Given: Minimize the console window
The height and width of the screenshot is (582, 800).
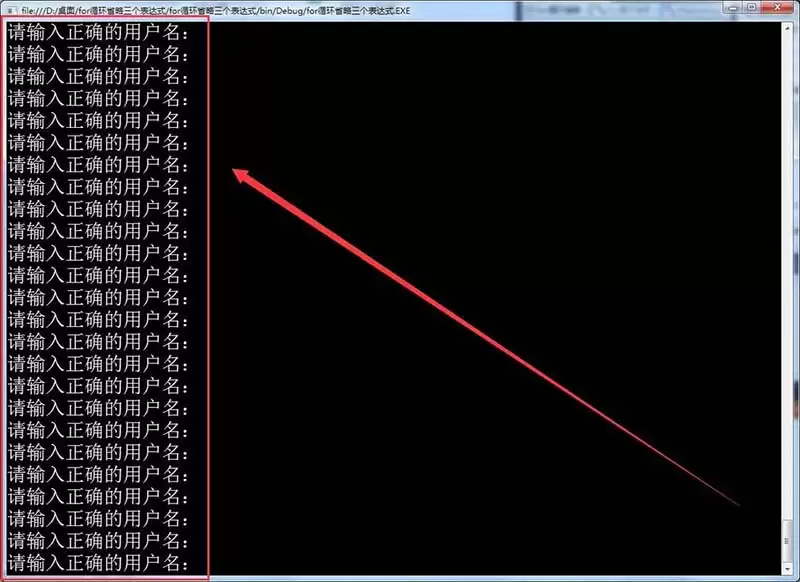Looking at the screenshot, I should 731,8.
